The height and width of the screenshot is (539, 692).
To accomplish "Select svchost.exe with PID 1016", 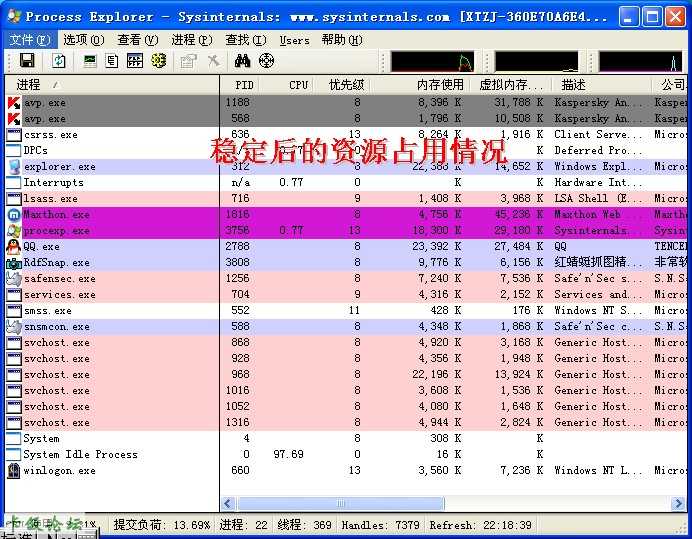I will point(346,391).
